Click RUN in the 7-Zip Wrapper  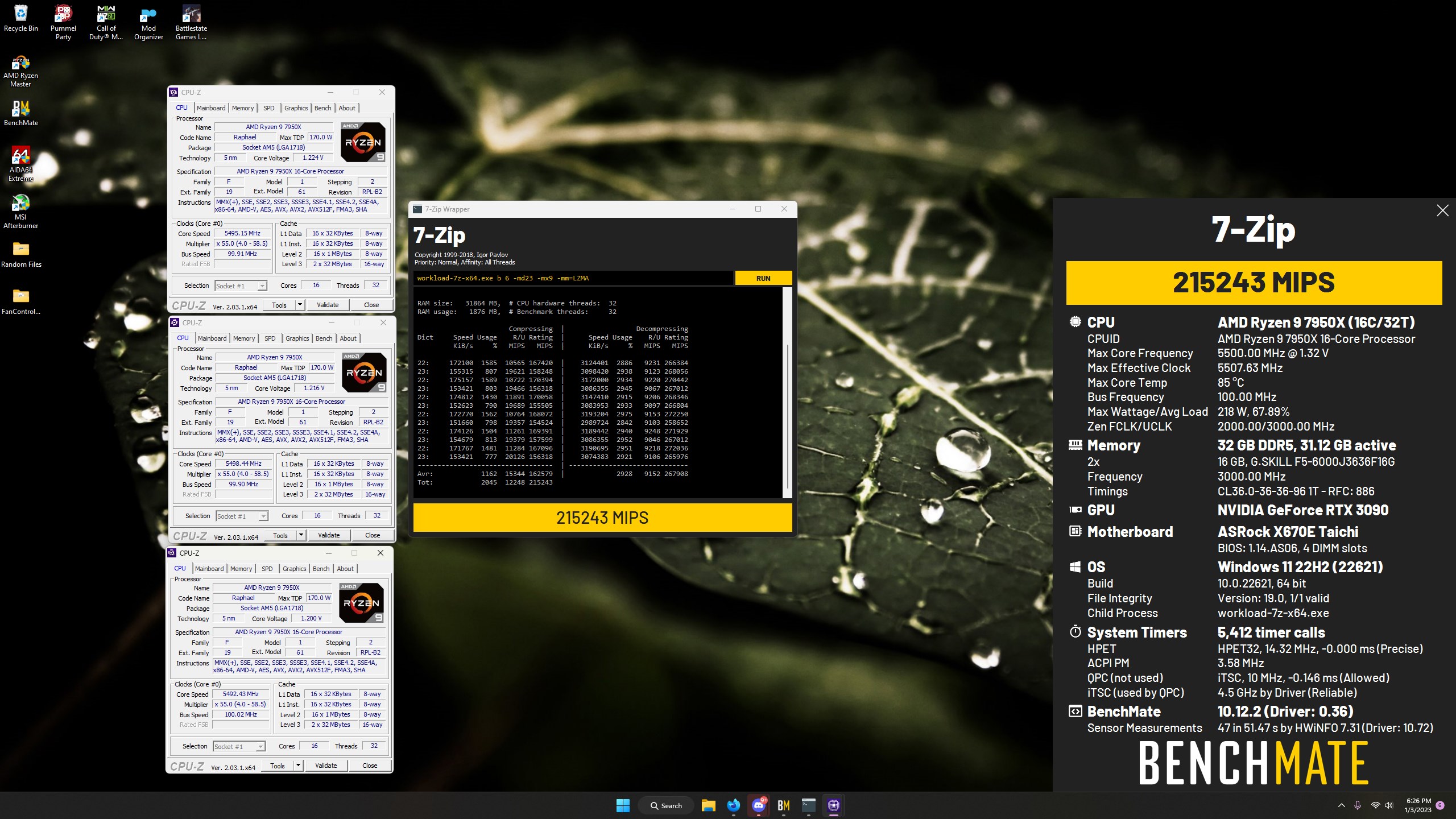pyautogui.click(x=763, y=278)
